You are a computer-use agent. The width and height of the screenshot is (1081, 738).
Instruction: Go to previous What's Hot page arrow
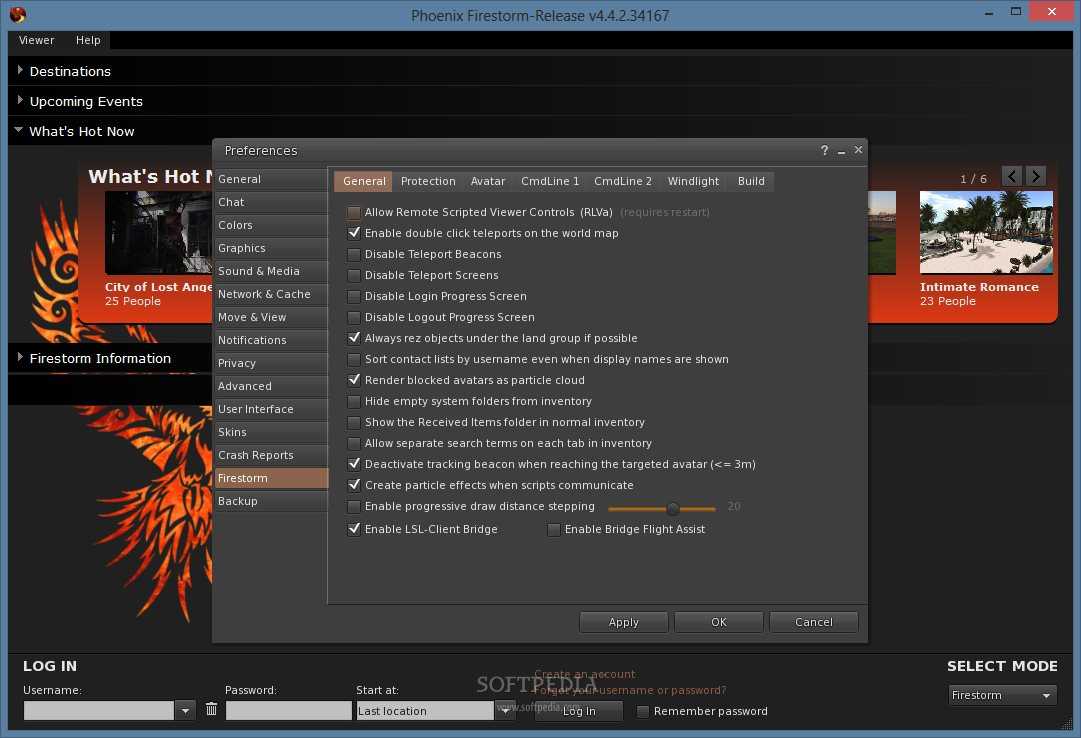pos(1011,177)
